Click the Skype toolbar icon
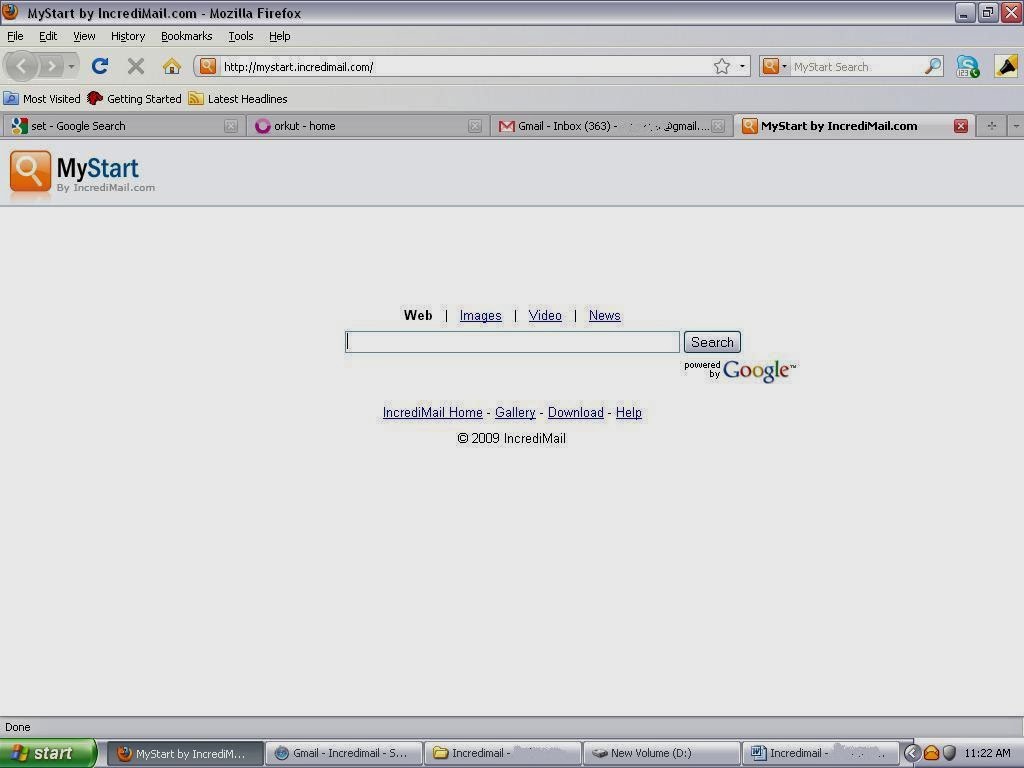This screenshot has width=1024, height=768. click(968, 66)
